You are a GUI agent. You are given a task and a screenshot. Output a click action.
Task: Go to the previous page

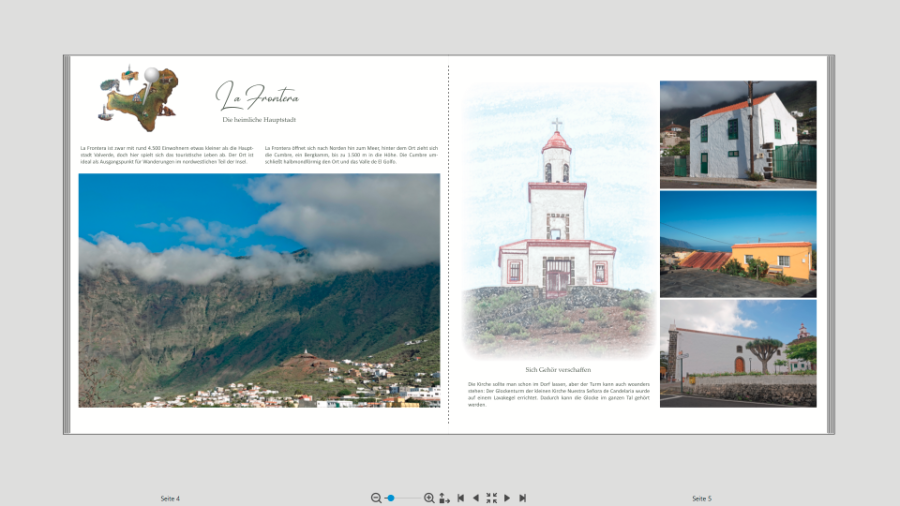point(475,498)
